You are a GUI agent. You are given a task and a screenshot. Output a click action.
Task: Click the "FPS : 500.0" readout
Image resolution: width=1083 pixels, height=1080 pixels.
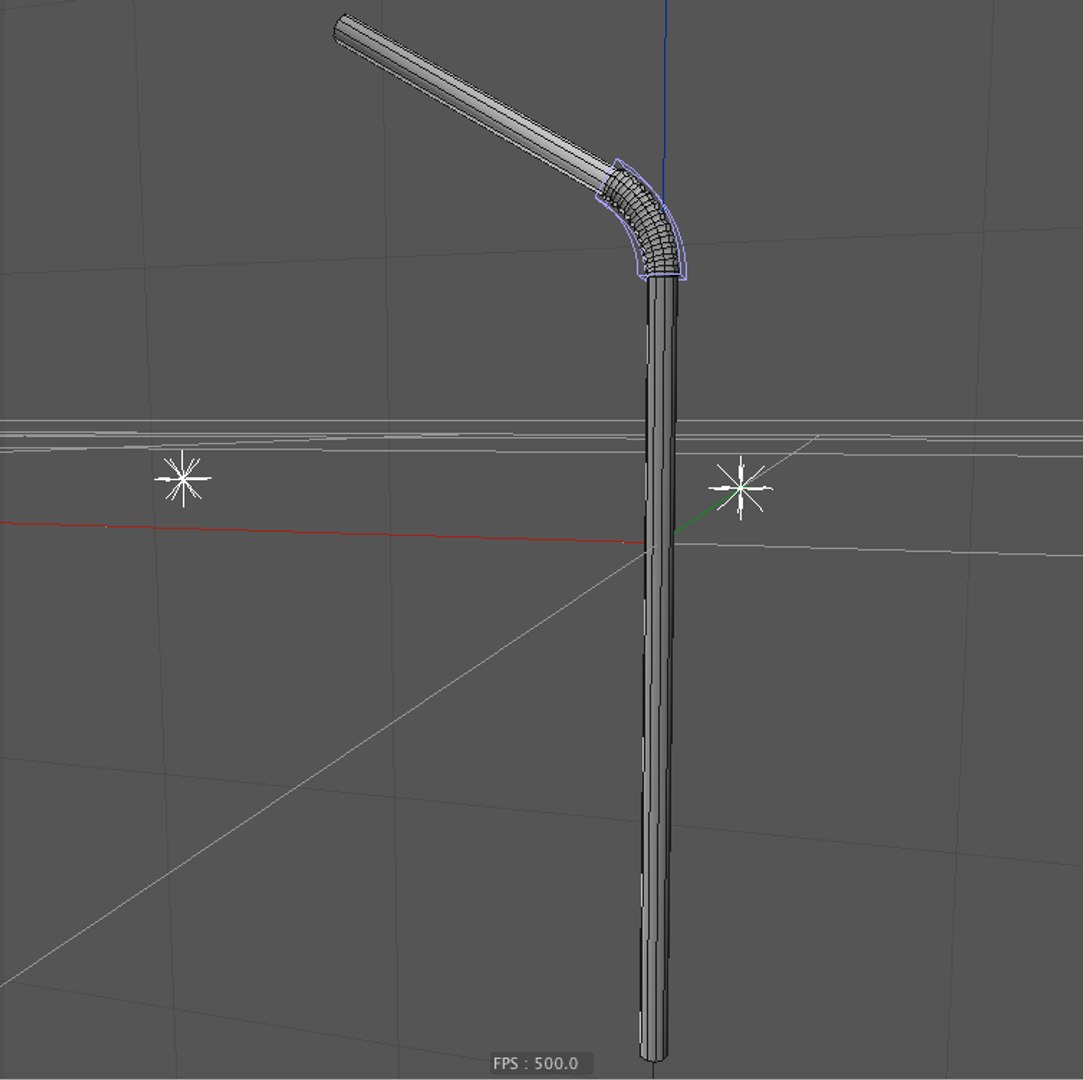(536, 1063)
